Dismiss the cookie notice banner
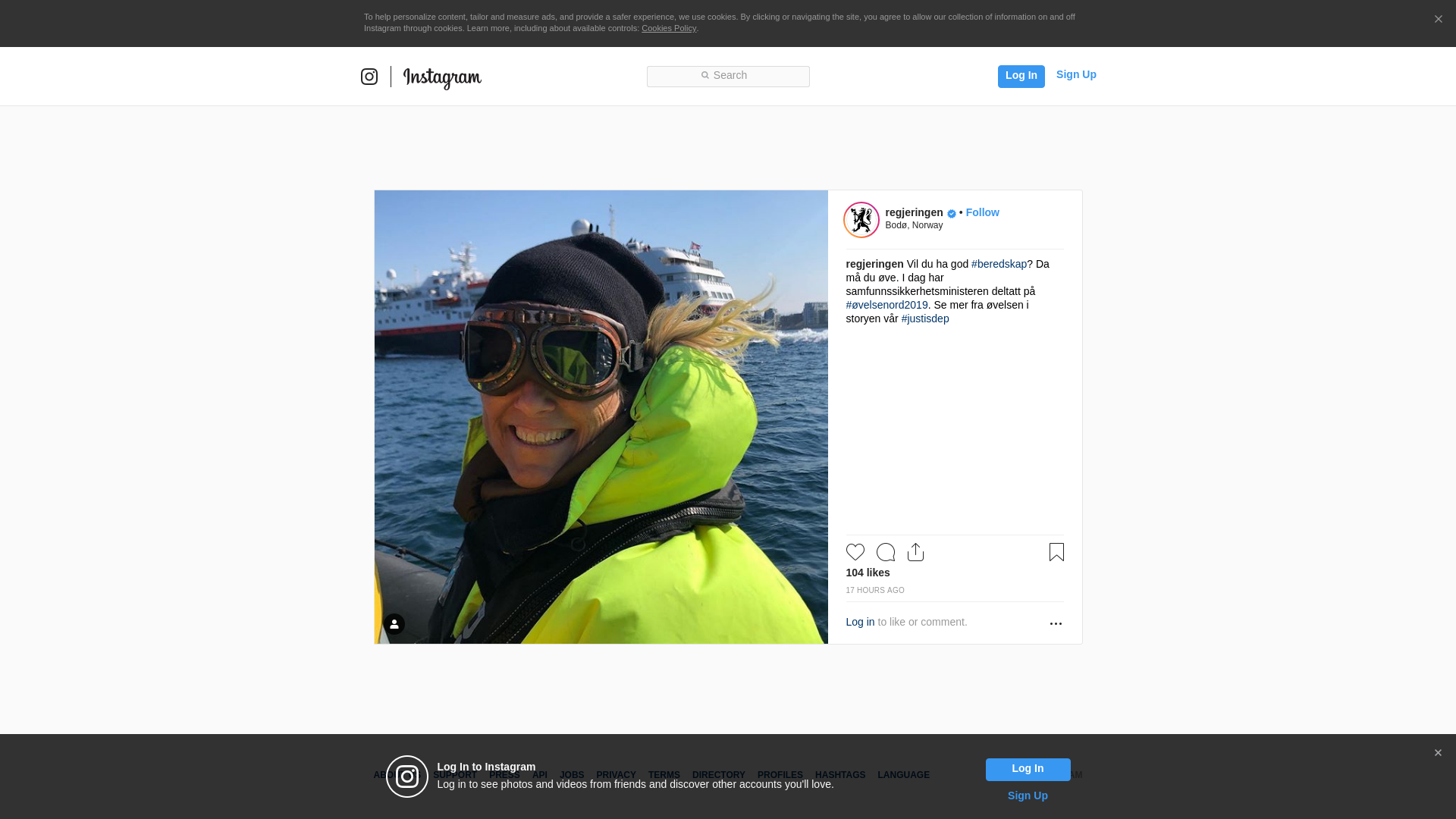This screenshot has height=819, width=1456. [1438, 20]
